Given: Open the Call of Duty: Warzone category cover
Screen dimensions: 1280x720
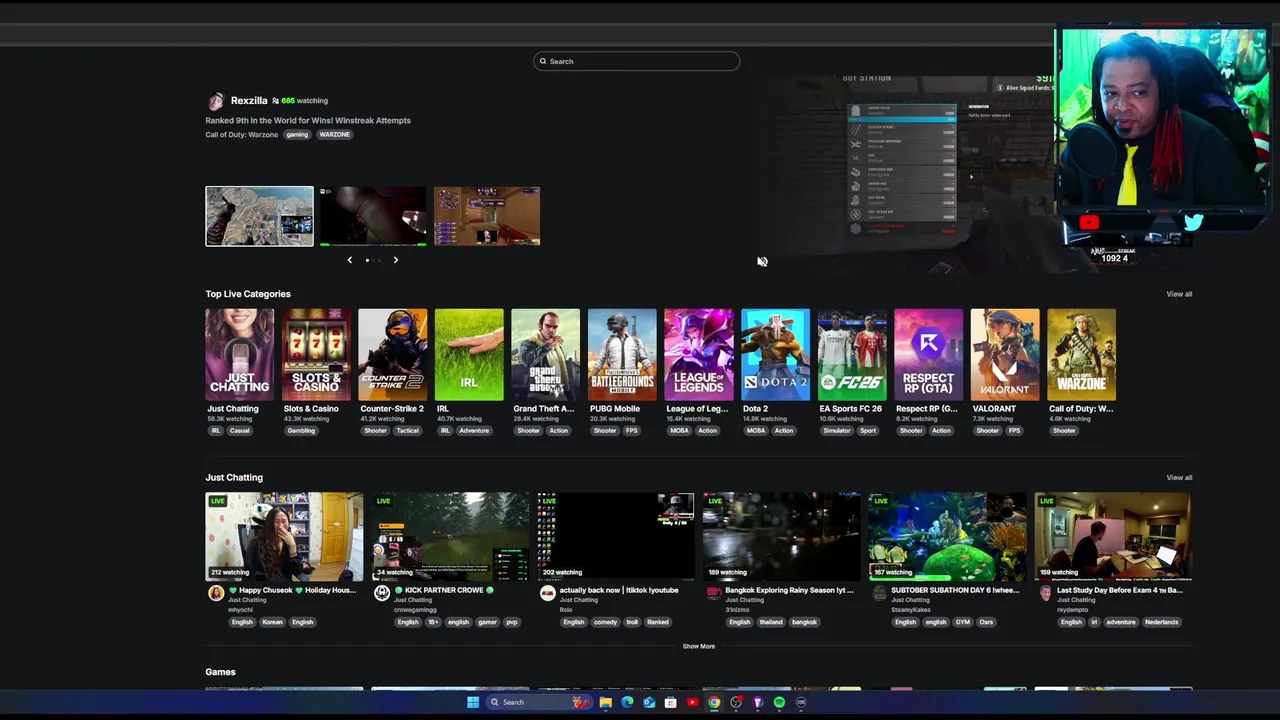Looking at the screenshot, I should pyautogui.click(x=1081, y=355).
